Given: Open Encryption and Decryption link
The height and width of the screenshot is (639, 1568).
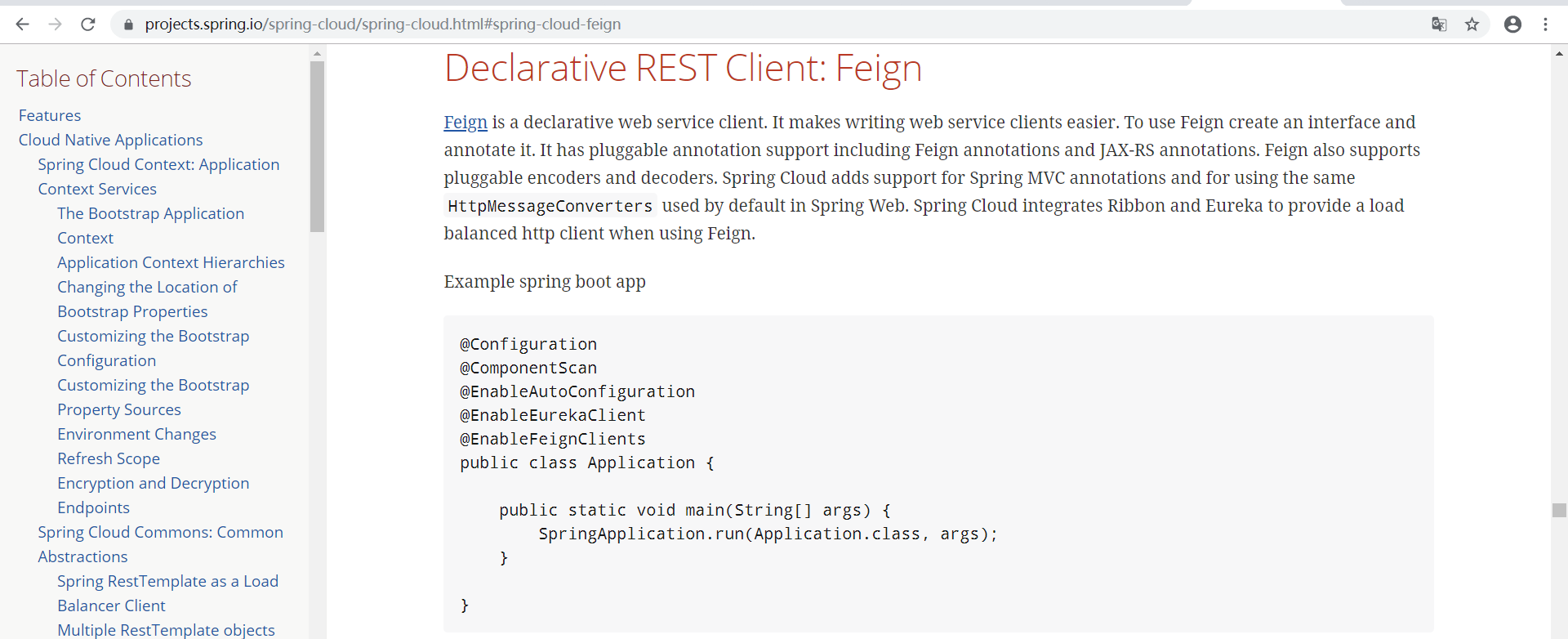Looking at the screenshot, I should (x=153, y=483).
